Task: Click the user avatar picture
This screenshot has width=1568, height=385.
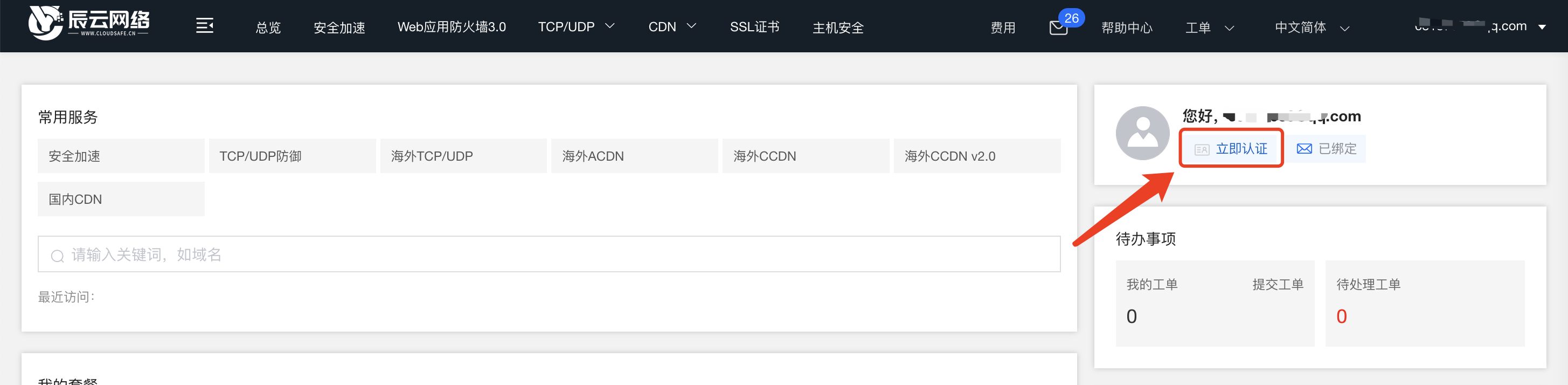Action: point(1142,133)
